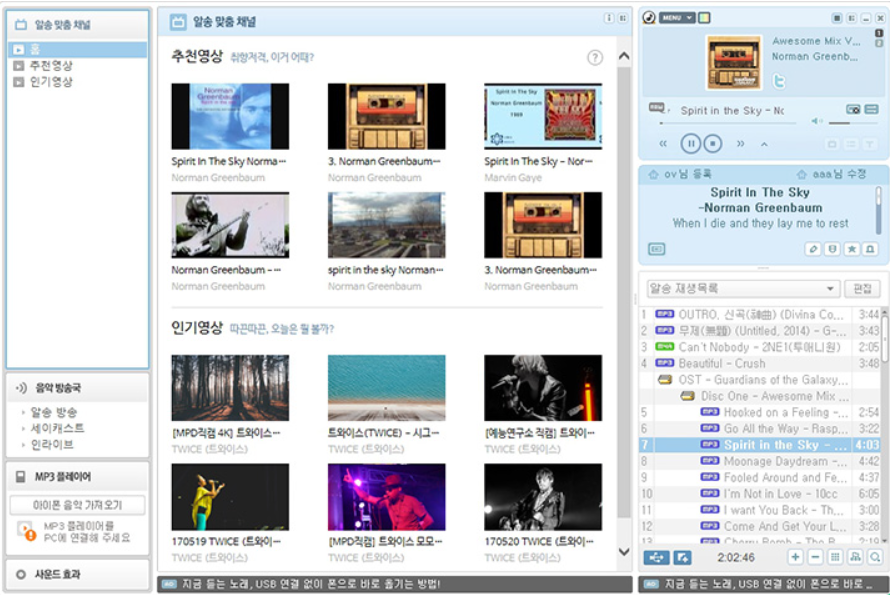Click the info icon in channel panel header

pos(608,18)
